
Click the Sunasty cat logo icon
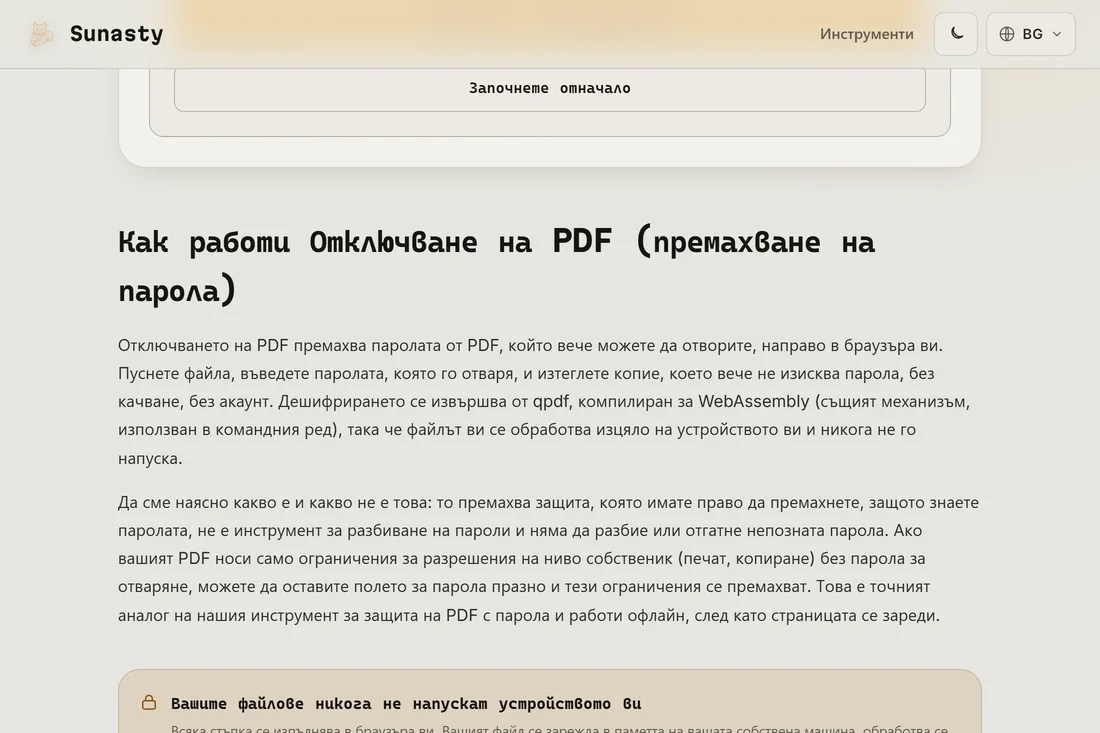tap(41, 34)
